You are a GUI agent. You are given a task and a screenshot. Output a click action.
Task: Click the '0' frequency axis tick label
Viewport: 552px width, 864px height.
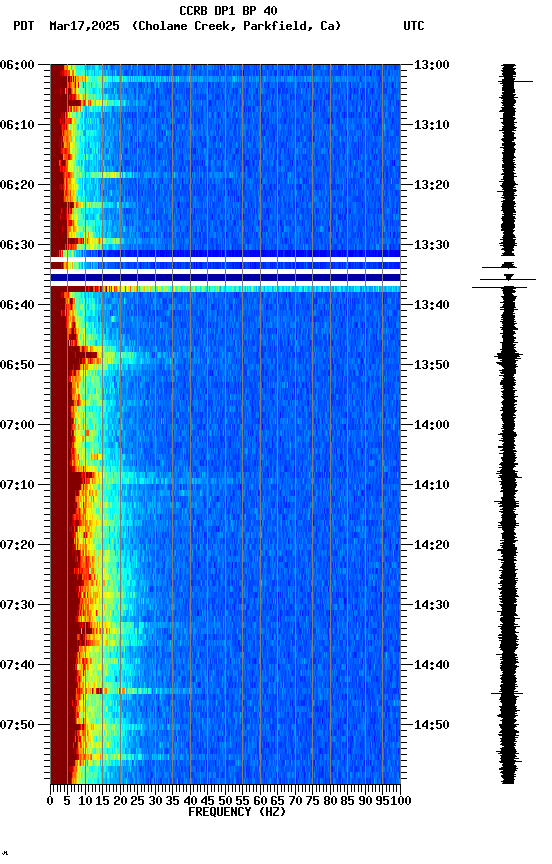[x=50, y=801]
